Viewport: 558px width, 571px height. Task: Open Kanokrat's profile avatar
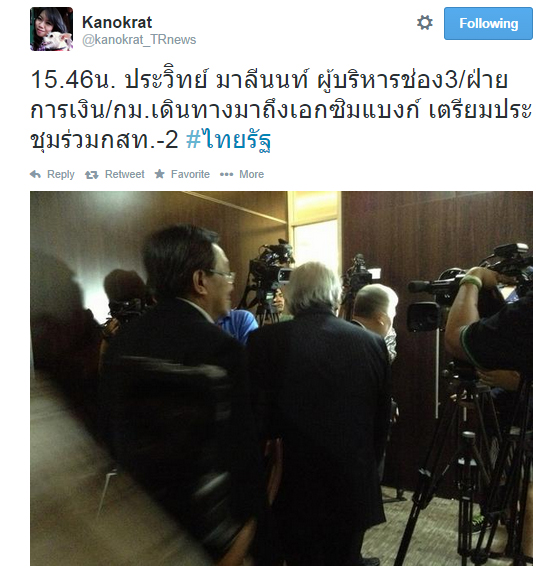tap(51, 29)
